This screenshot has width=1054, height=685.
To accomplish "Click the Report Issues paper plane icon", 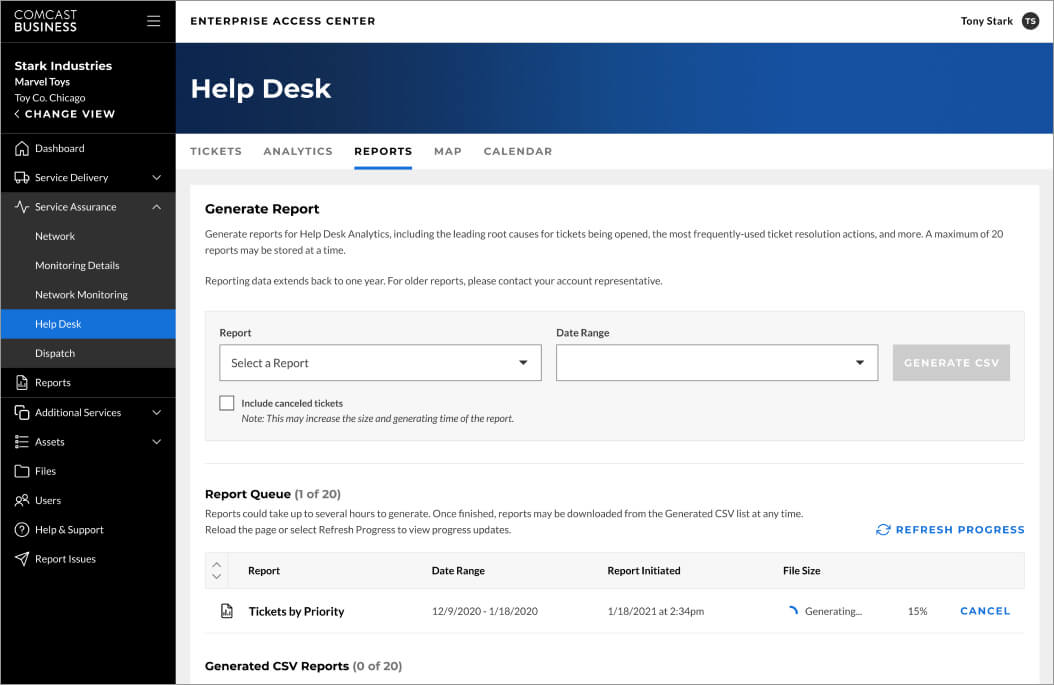I will [22, 559].
